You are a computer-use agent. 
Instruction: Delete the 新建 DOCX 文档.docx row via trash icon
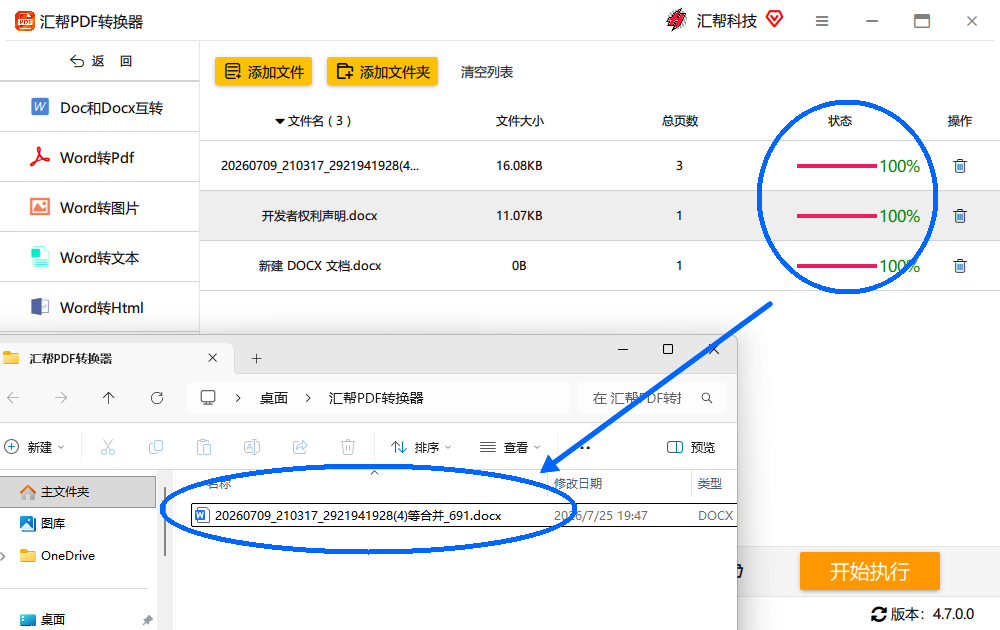click(x=959, y=266)
